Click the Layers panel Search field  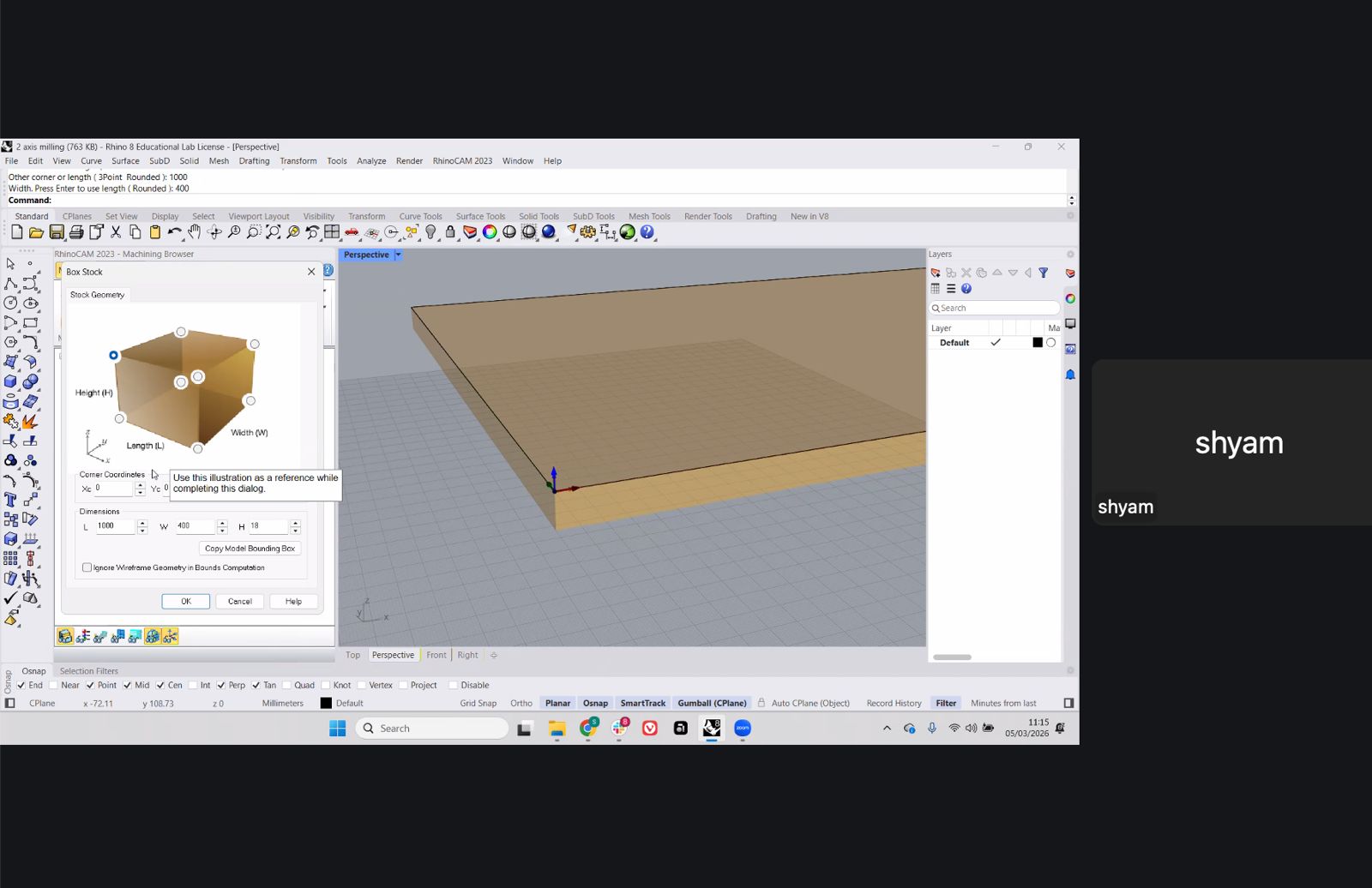(995, 308)
